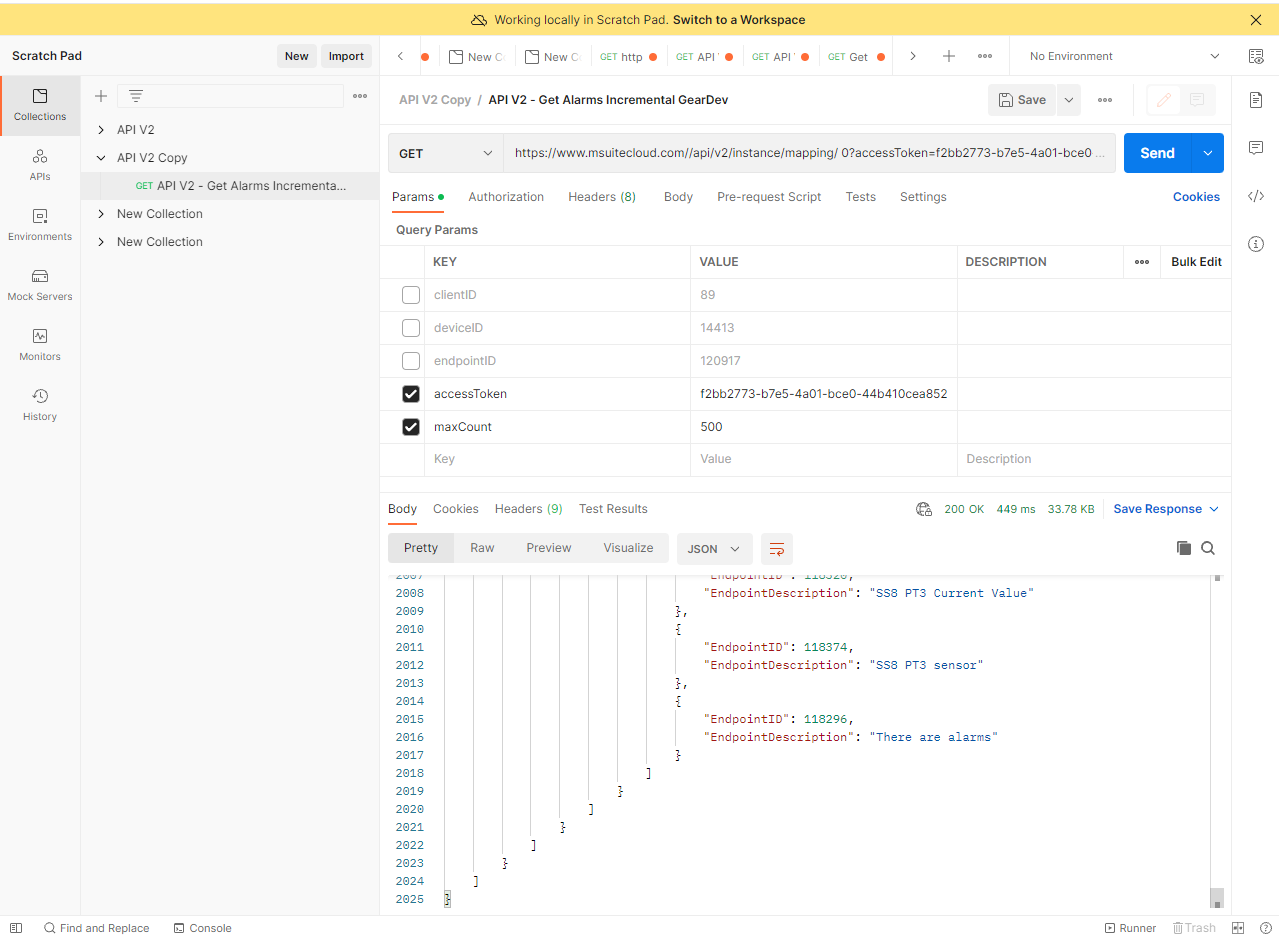This screenshot has width=1279, height=938.
Task: Click the copy response icon
Action: point(1184,548)
